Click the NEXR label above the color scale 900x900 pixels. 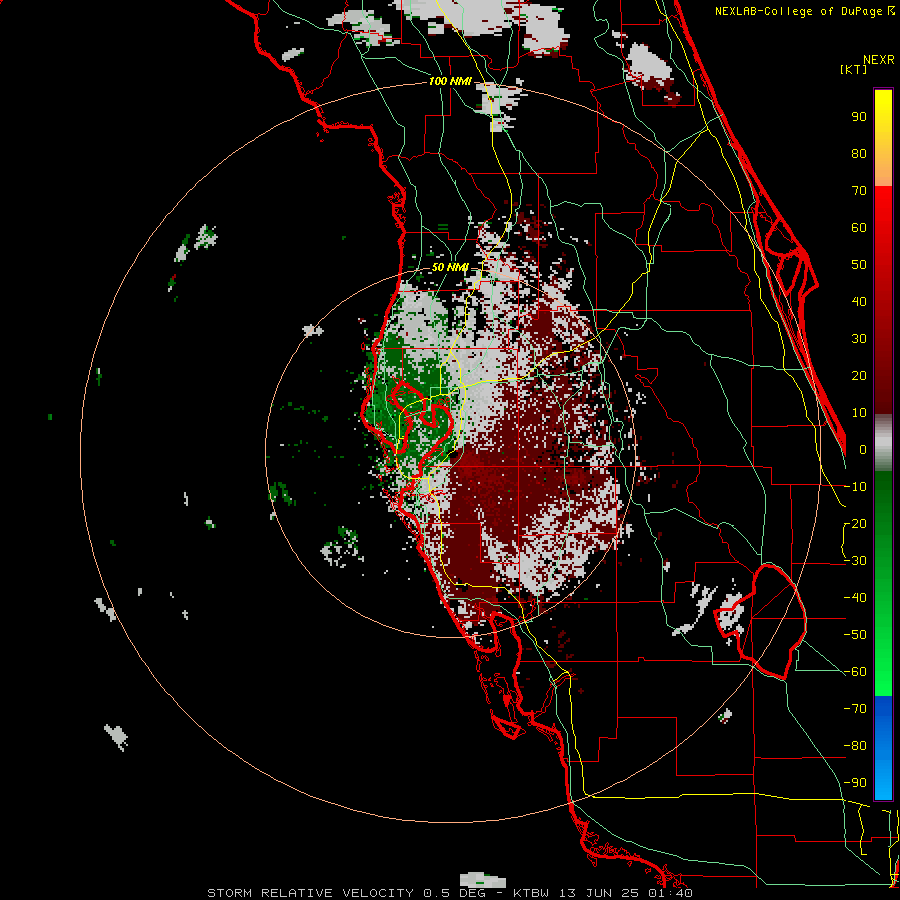pyautogui.click(x=879, y=60)
